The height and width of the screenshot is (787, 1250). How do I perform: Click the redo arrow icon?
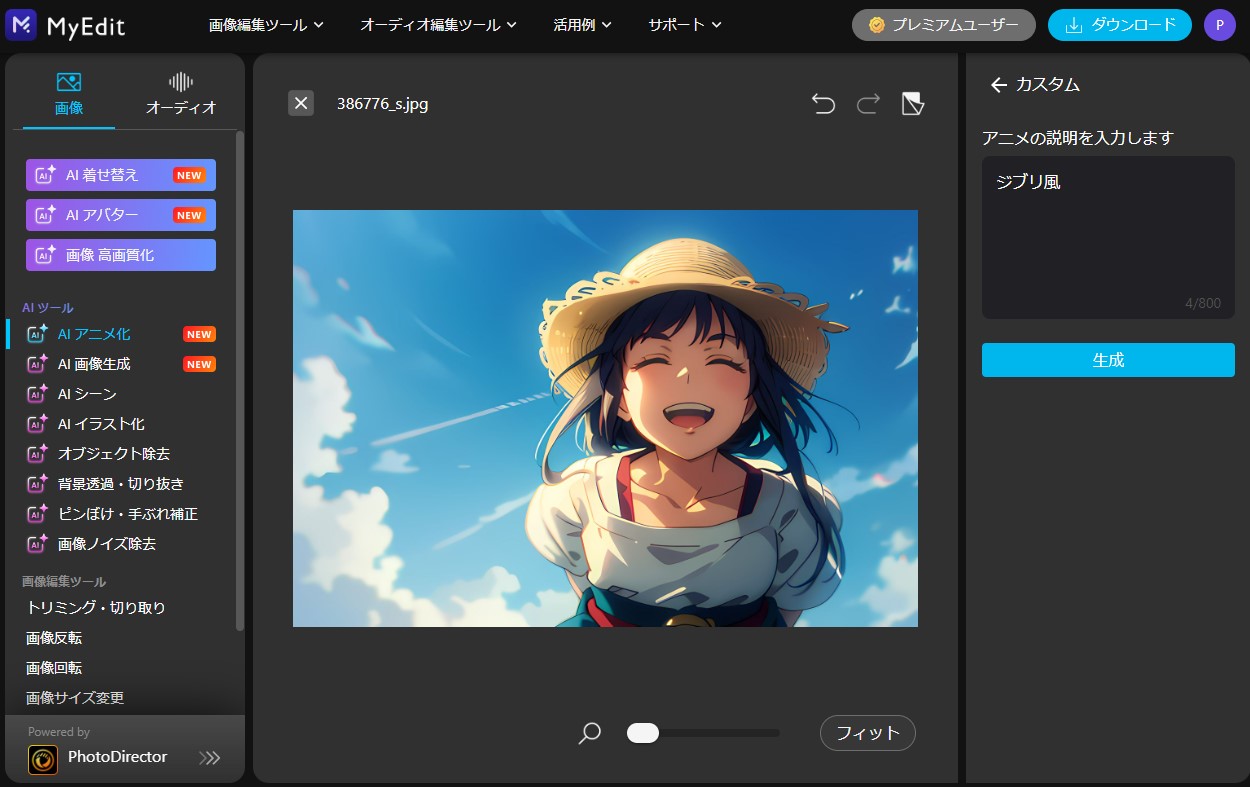click(x=868, y=103)
